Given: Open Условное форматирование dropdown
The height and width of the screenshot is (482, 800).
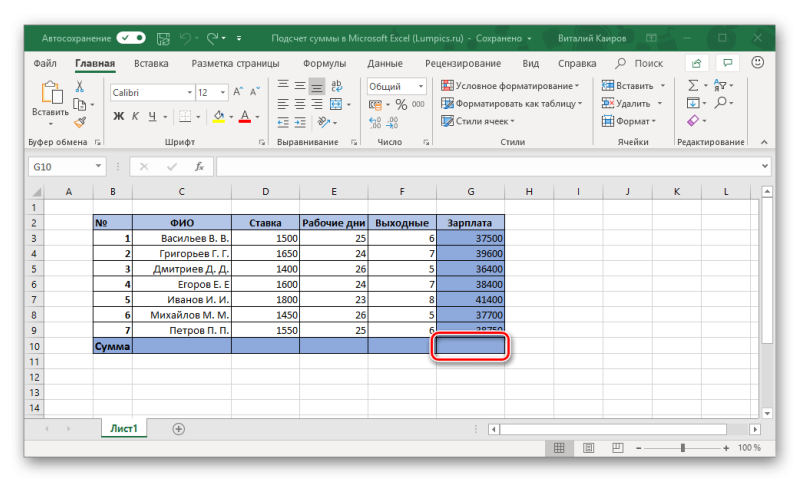Looking at the screenshot, I should (x=510, y=86).
